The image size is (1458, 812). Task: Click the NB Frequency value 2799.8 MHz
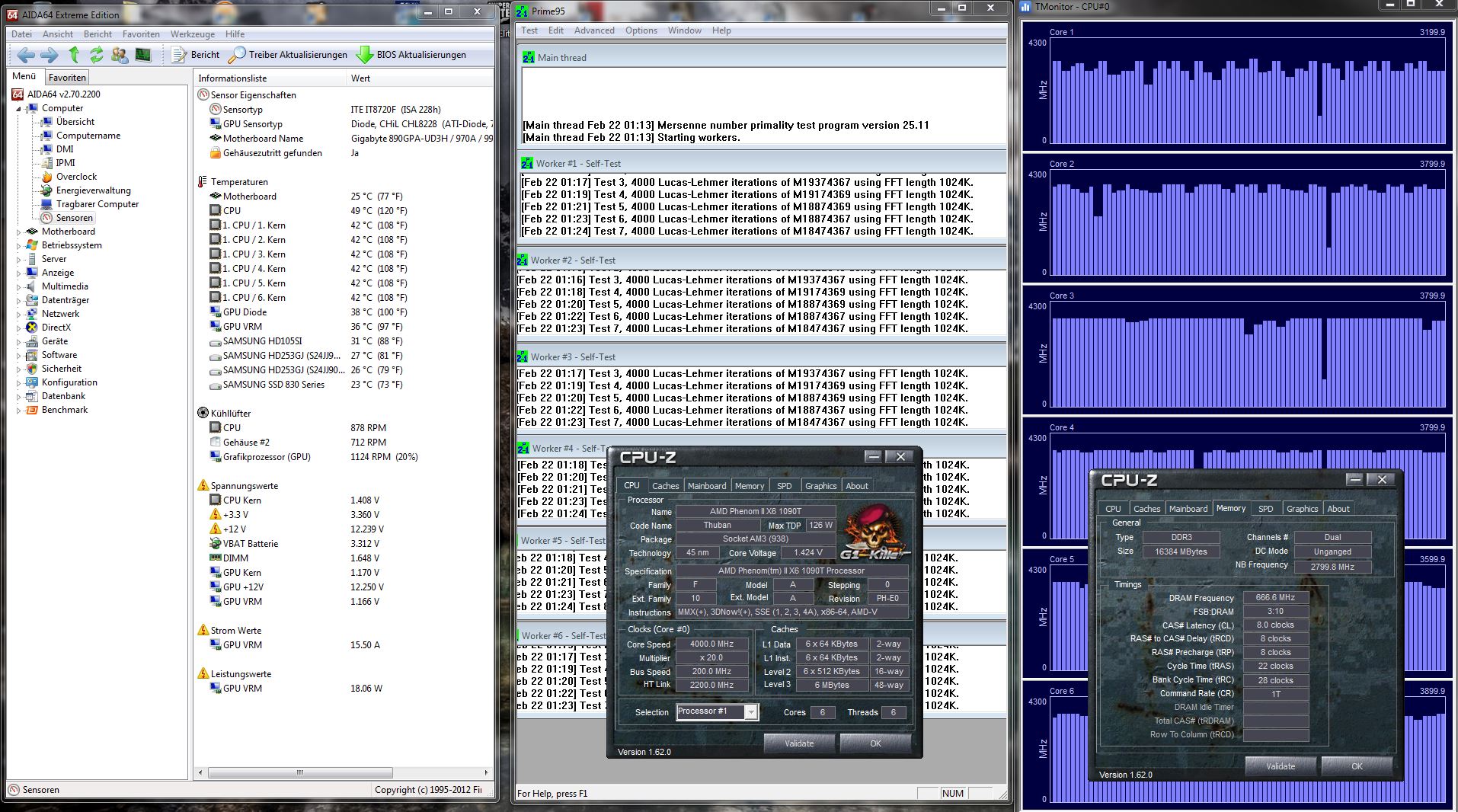pyautogui.click(x=1332, y=567)
